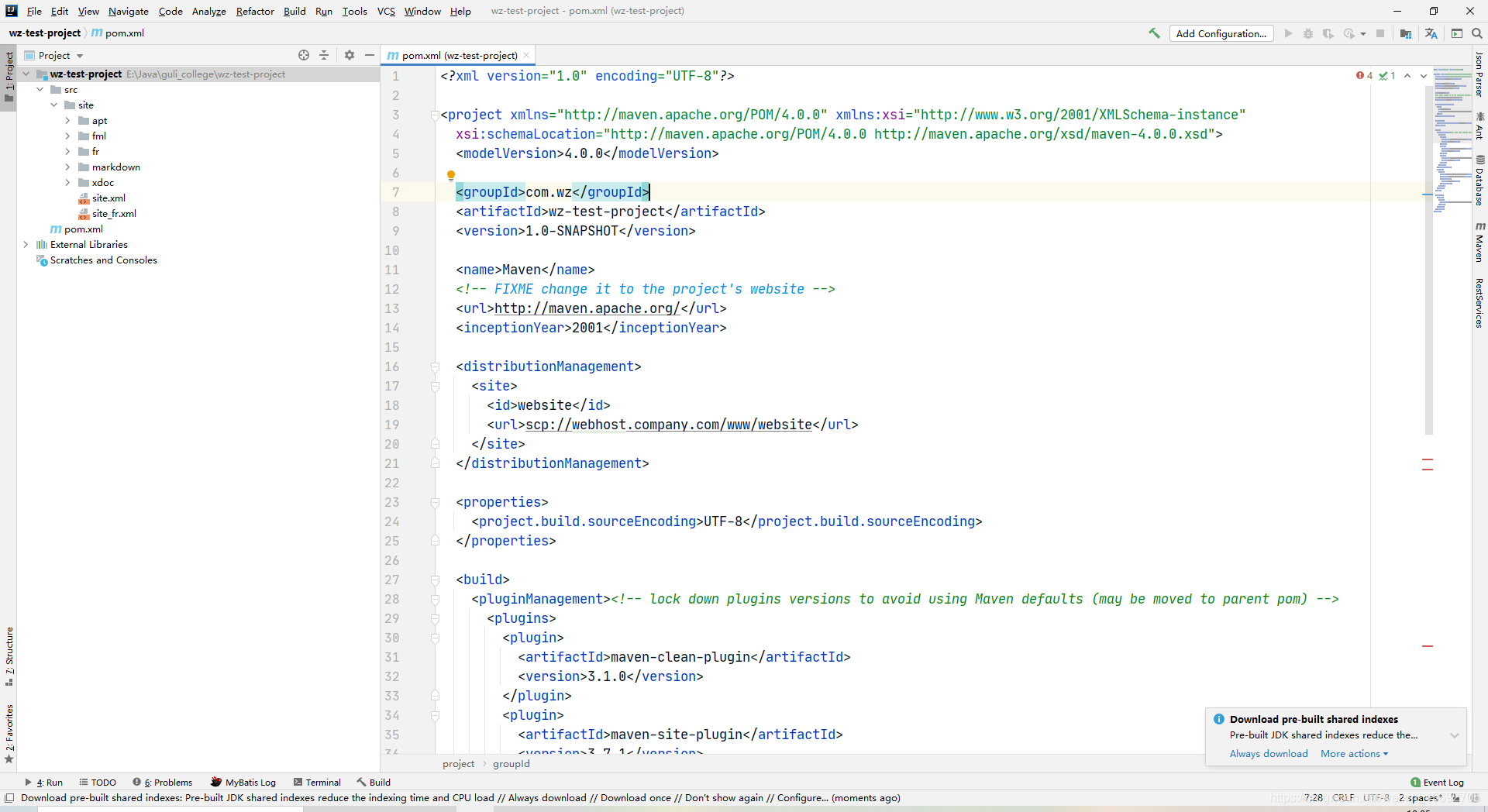Go to previous highlighted error arrow
Viewport: 1488px width, 812px height.
[1407, 75]
